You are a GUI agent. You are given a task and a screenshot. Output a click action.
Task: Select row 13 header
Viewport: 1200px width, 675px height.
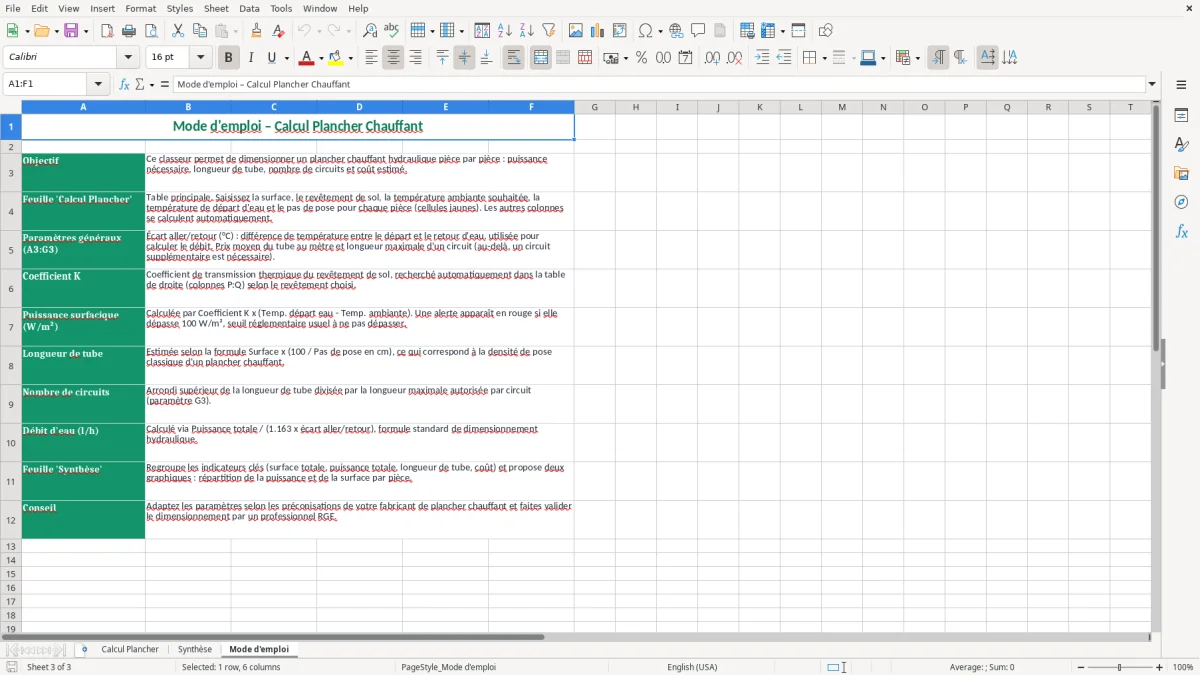tap(11, 546)
